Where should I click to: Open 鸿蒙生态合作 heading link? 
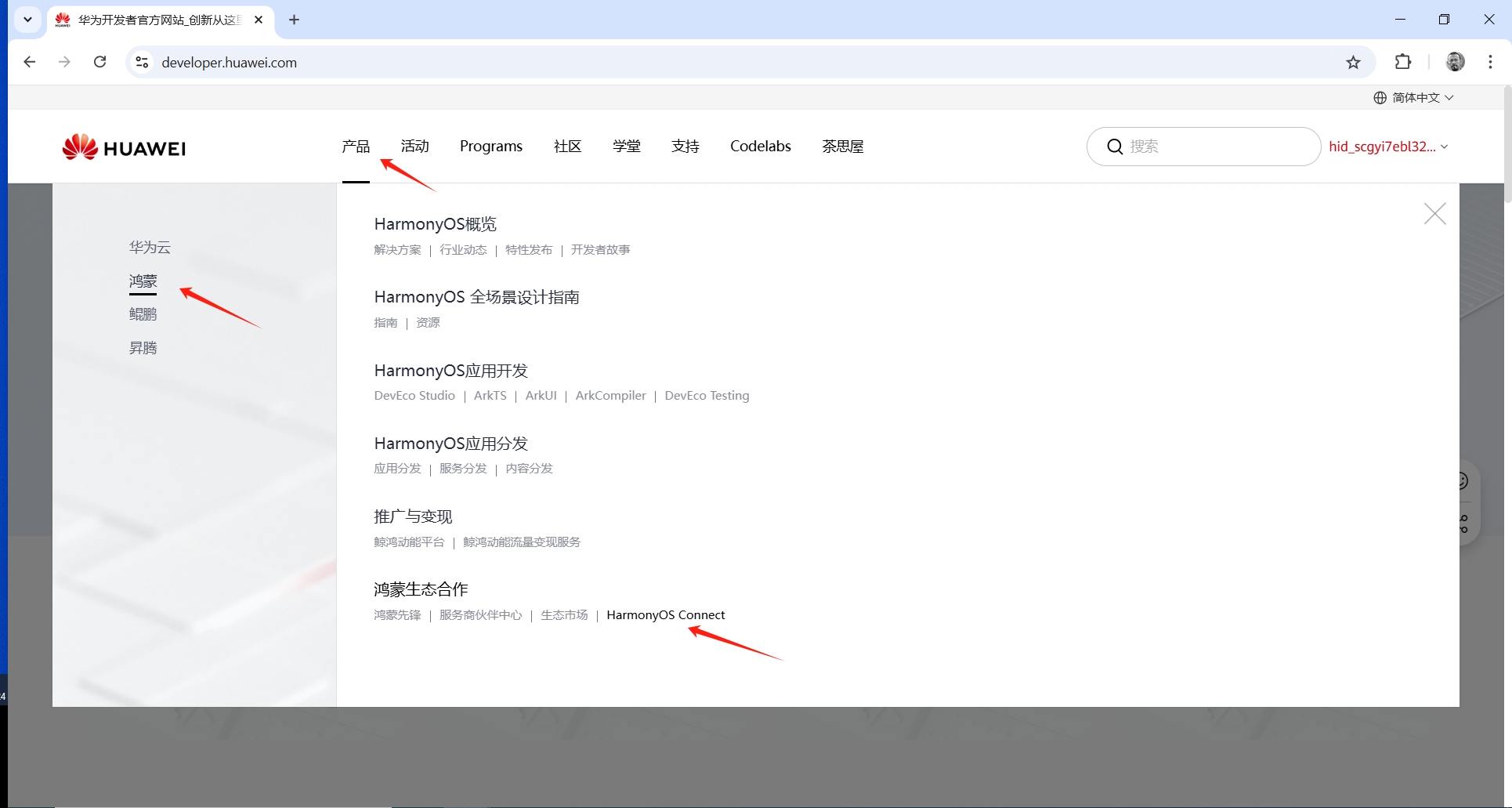pyautogui.click(x=421, y=589)
